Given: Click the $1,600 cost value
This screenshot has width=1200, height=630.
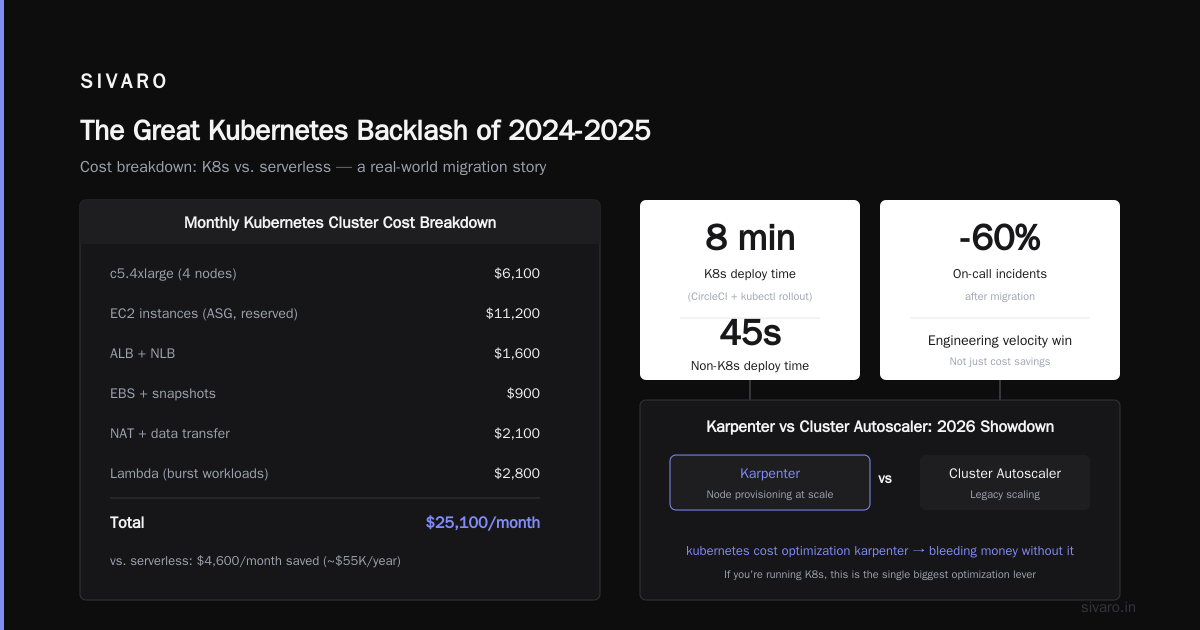Looking at the screenshot, I should click(517, 353).
